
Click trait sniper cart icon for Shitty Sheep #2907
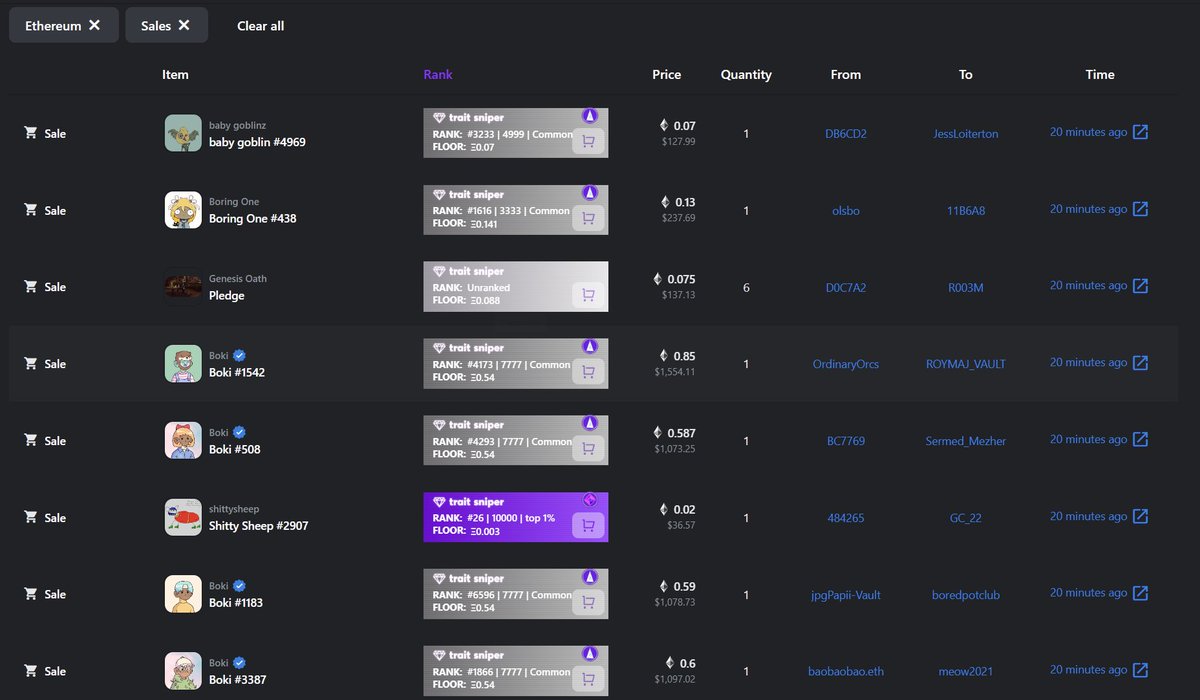coord(588,525)
